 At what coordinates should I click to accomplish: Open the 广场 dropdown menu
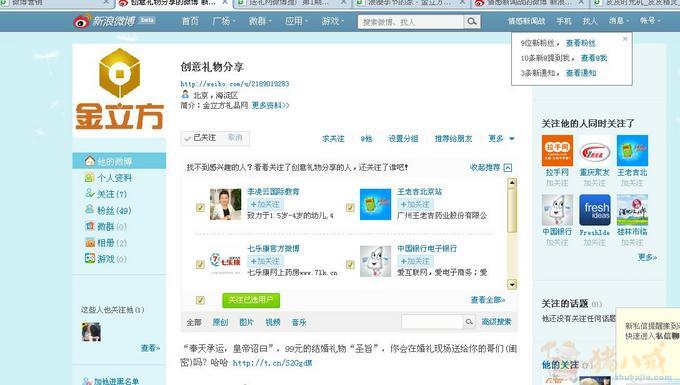click(x=224, y=21)
